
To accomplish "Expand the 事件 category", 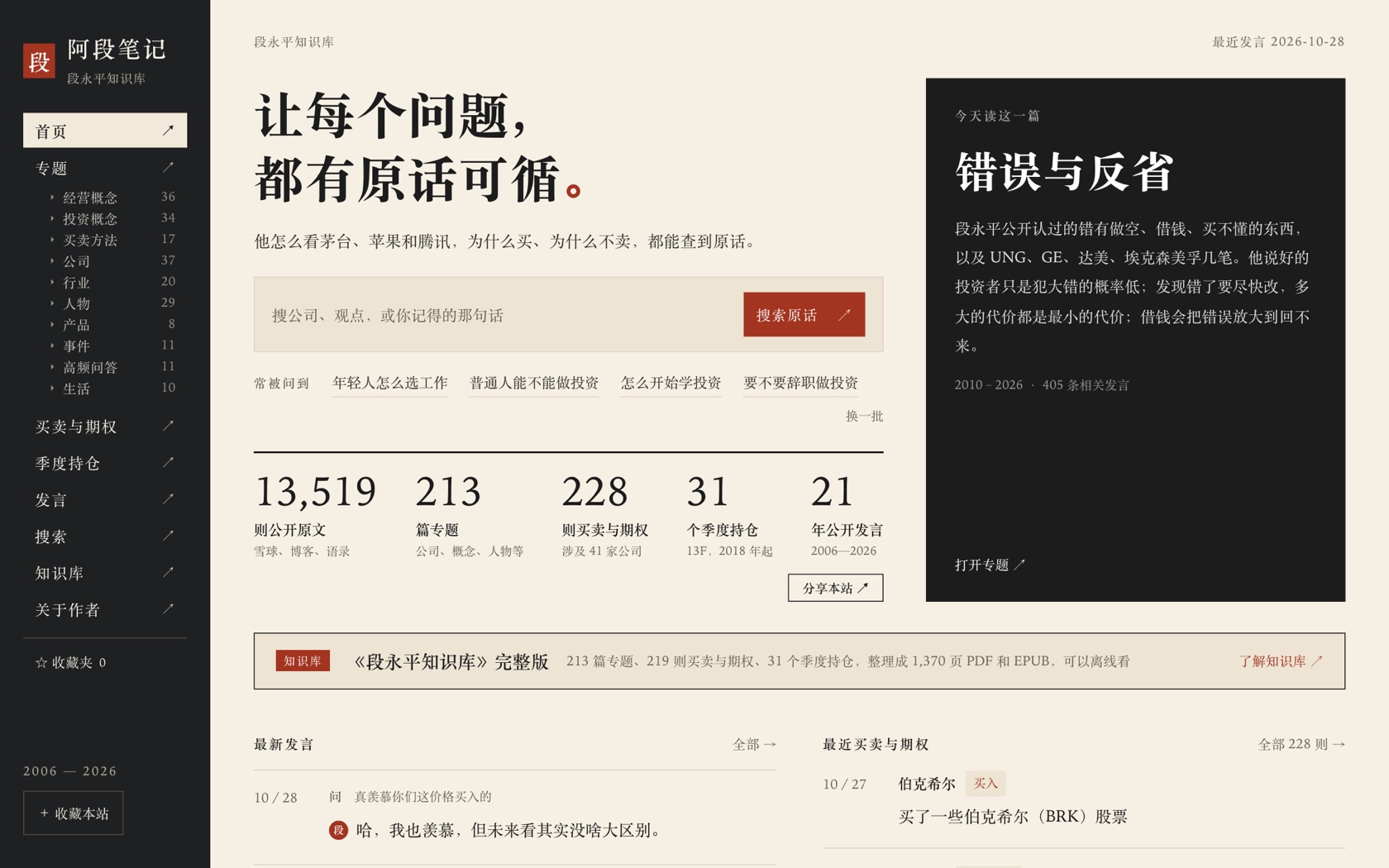I will 112,346.
